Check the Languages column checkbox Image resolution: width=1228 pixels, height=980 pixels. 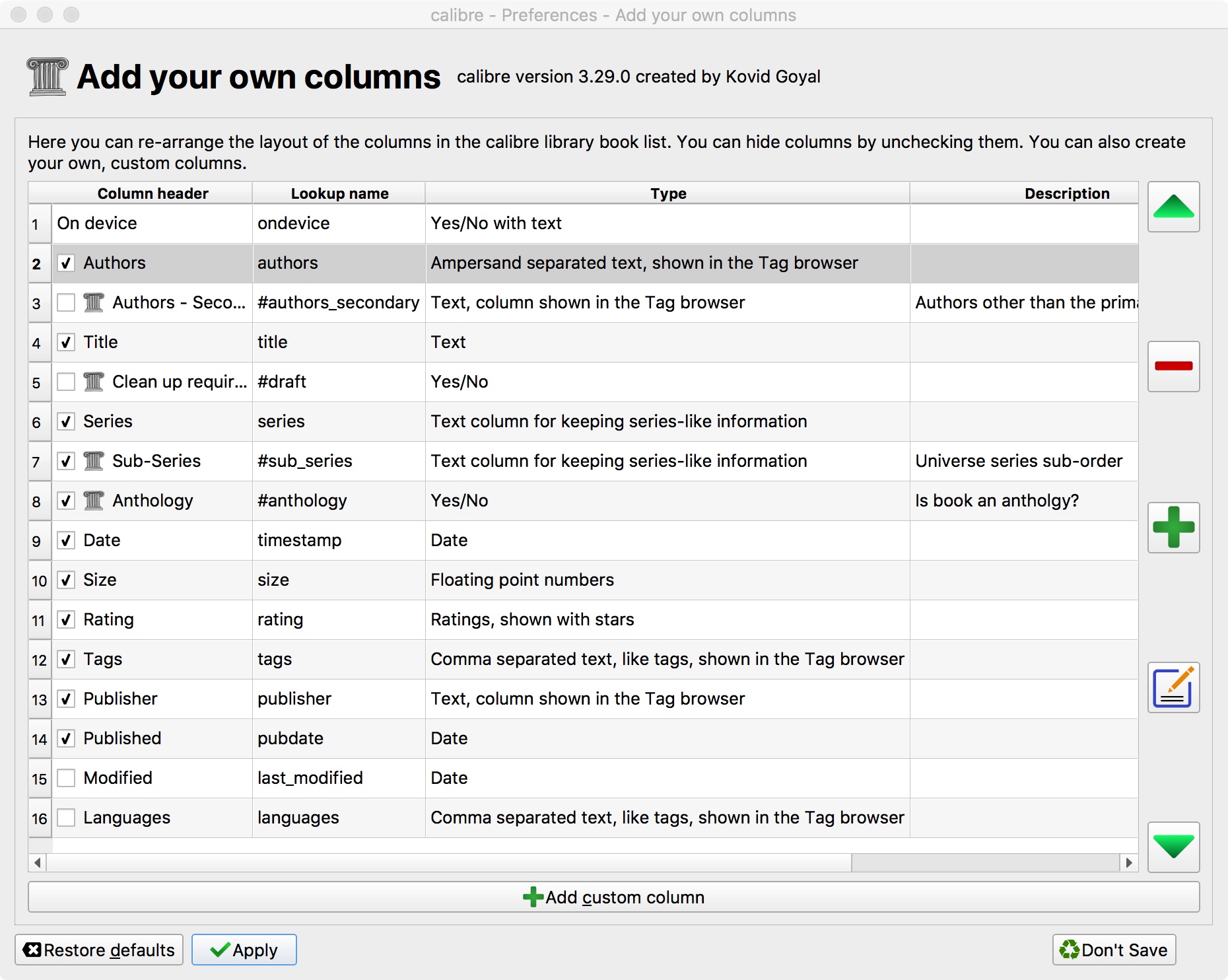click(66, 818)
